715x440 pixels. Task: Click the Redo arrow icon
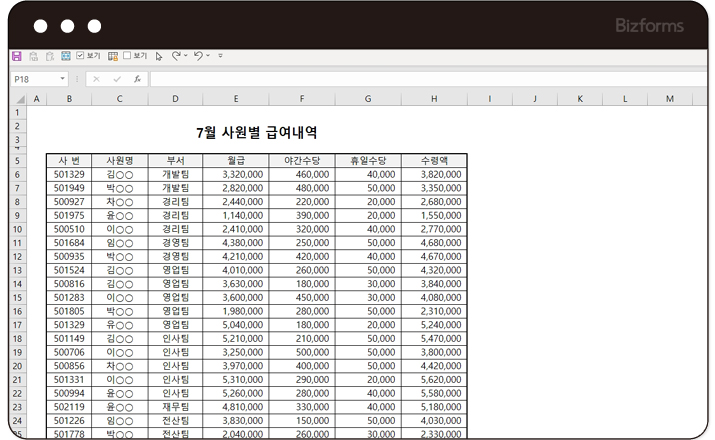tap(176, 56)
